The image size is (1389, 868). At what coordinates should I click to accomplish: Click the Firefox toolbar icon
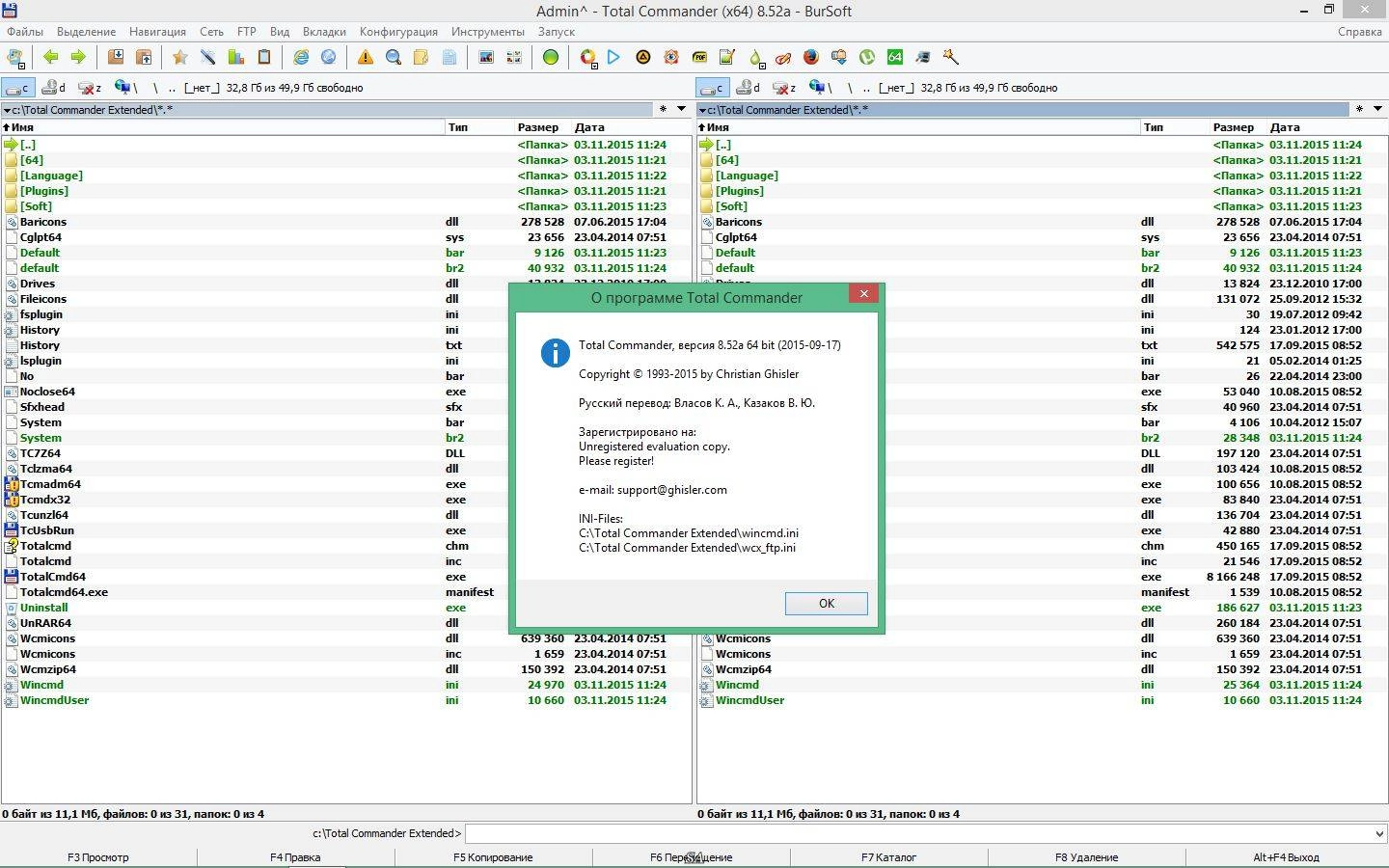pos(811,58)
